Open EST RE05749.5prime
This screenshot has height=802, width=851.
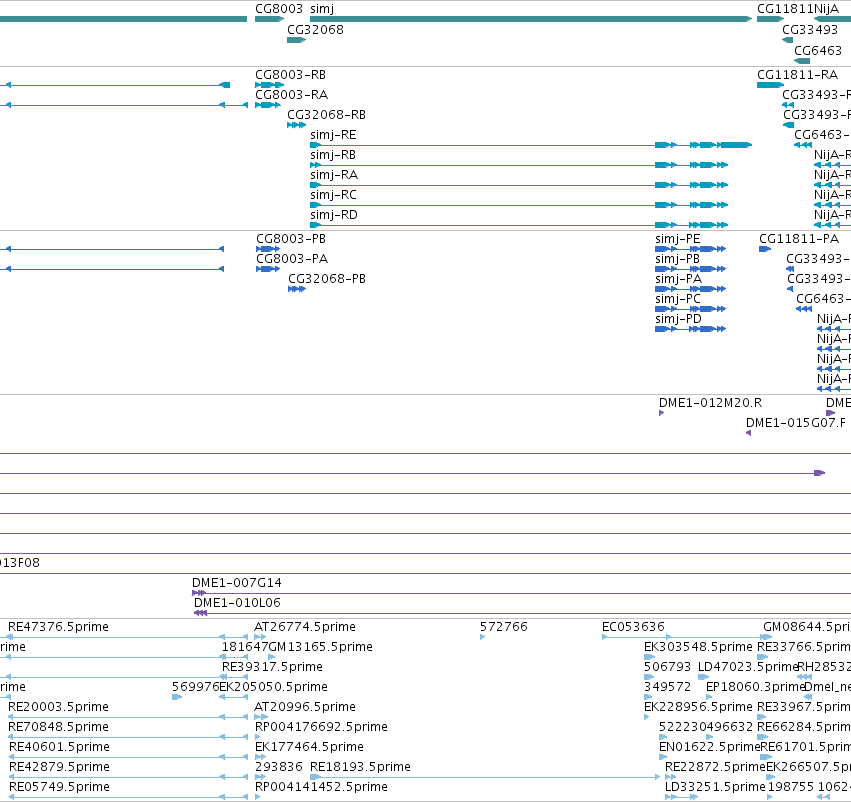(59, 788)
